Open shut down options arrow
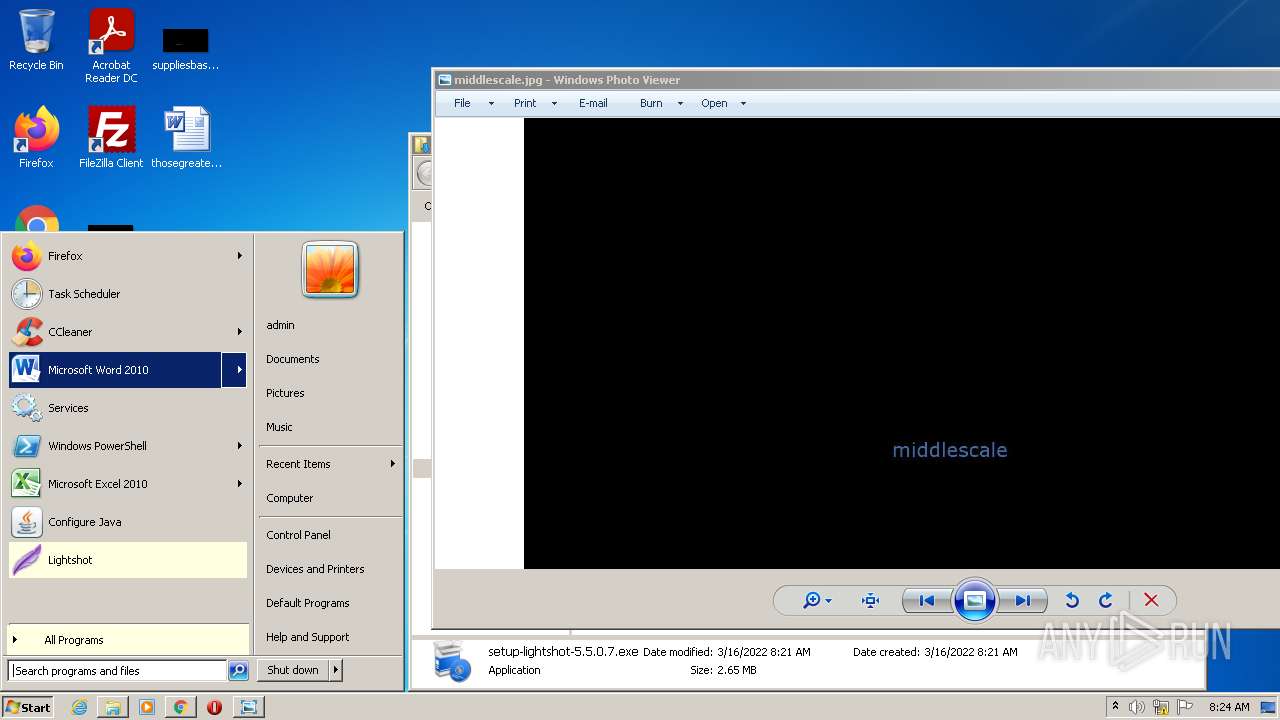 (336, 670)
